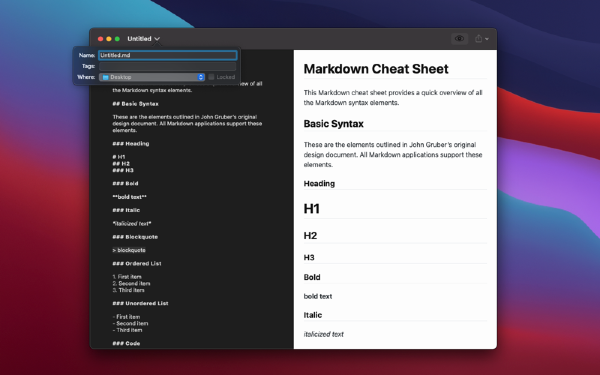Screen dimensions: 600x375
Task: Click the '*italicized text*' line in editor
Action: tap(132, 223)
